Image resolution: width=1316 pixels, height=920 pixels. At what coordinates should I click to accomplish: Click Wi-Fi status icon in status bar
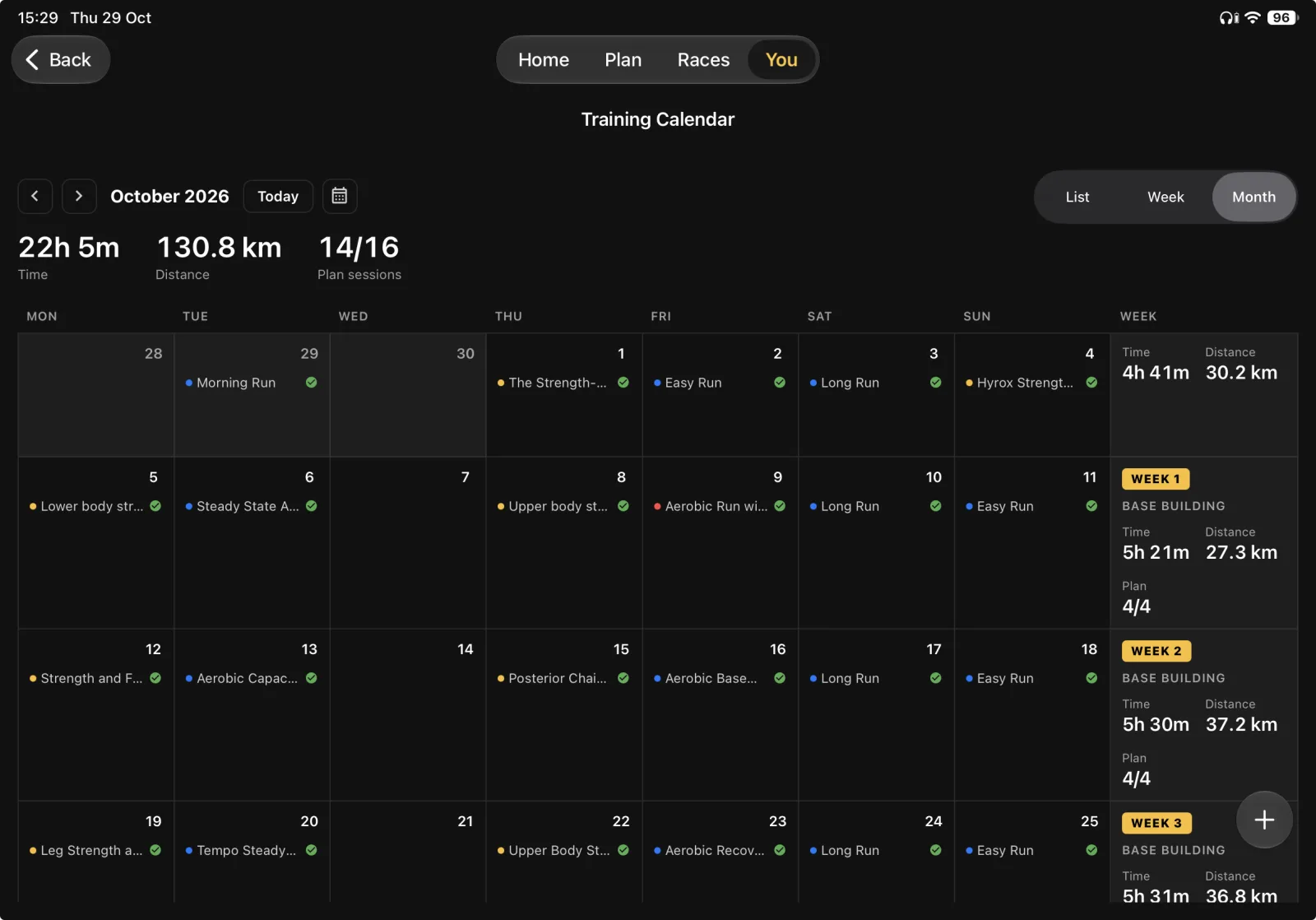[1253, 17]
